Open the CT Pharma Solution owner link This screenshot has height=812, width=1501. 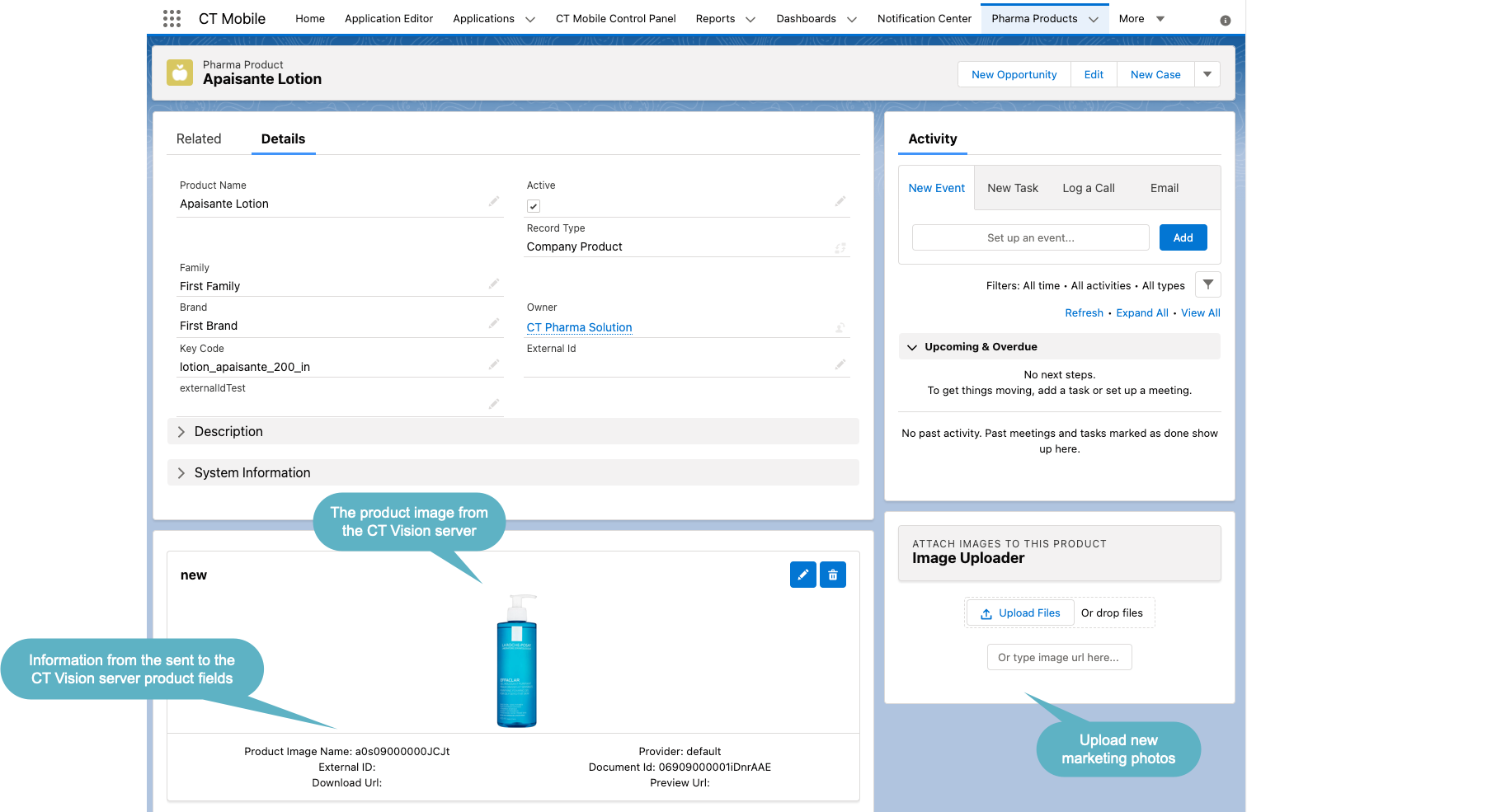point(579,327)
